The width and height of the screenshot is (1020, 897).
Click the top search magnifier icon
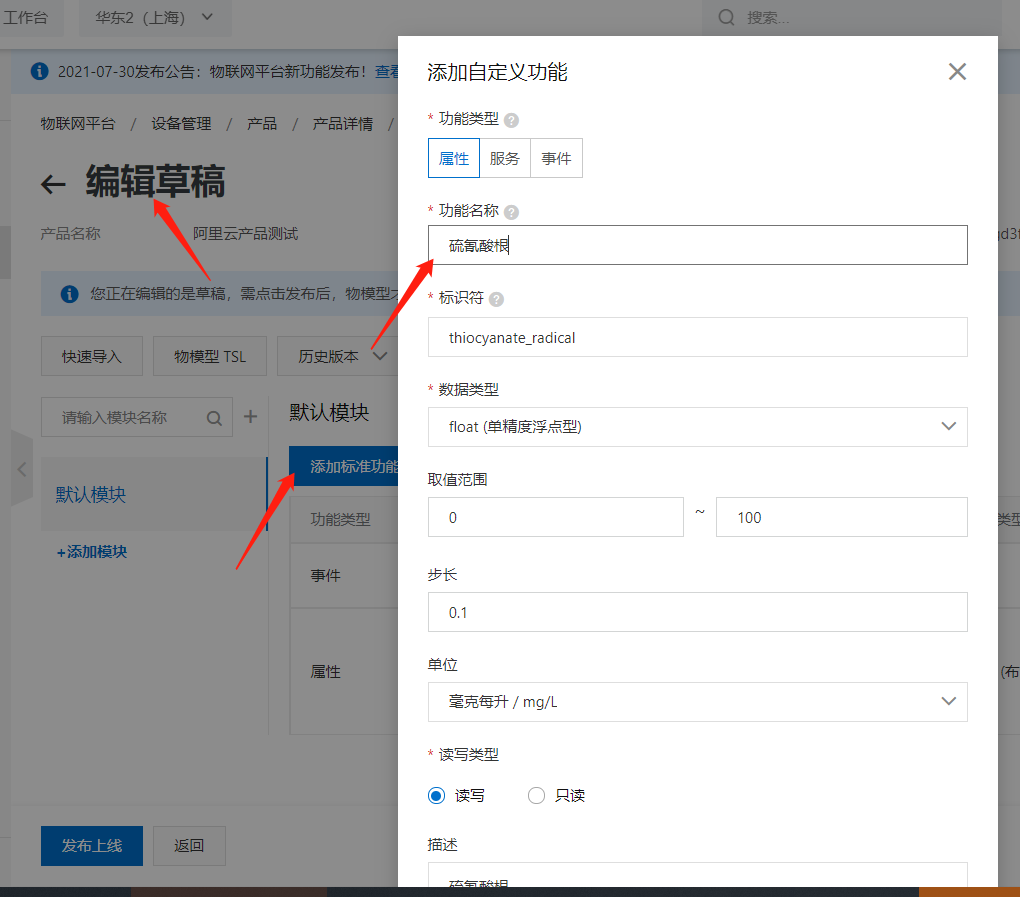click(726, 18)
